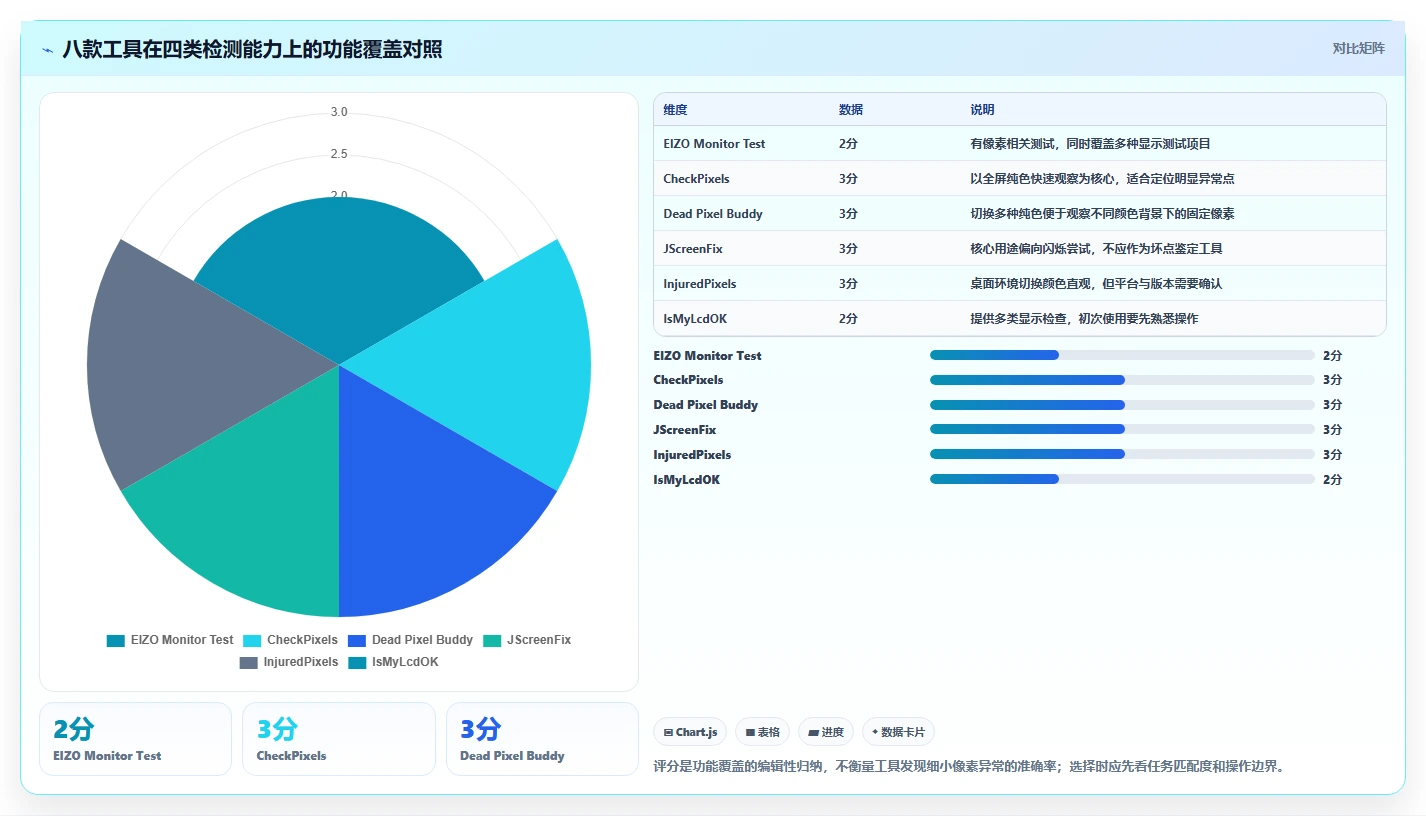This screenshot has height=816, width=1426.
Task: Click the 对比矩阵 label in header
Action: [1358, 48]
